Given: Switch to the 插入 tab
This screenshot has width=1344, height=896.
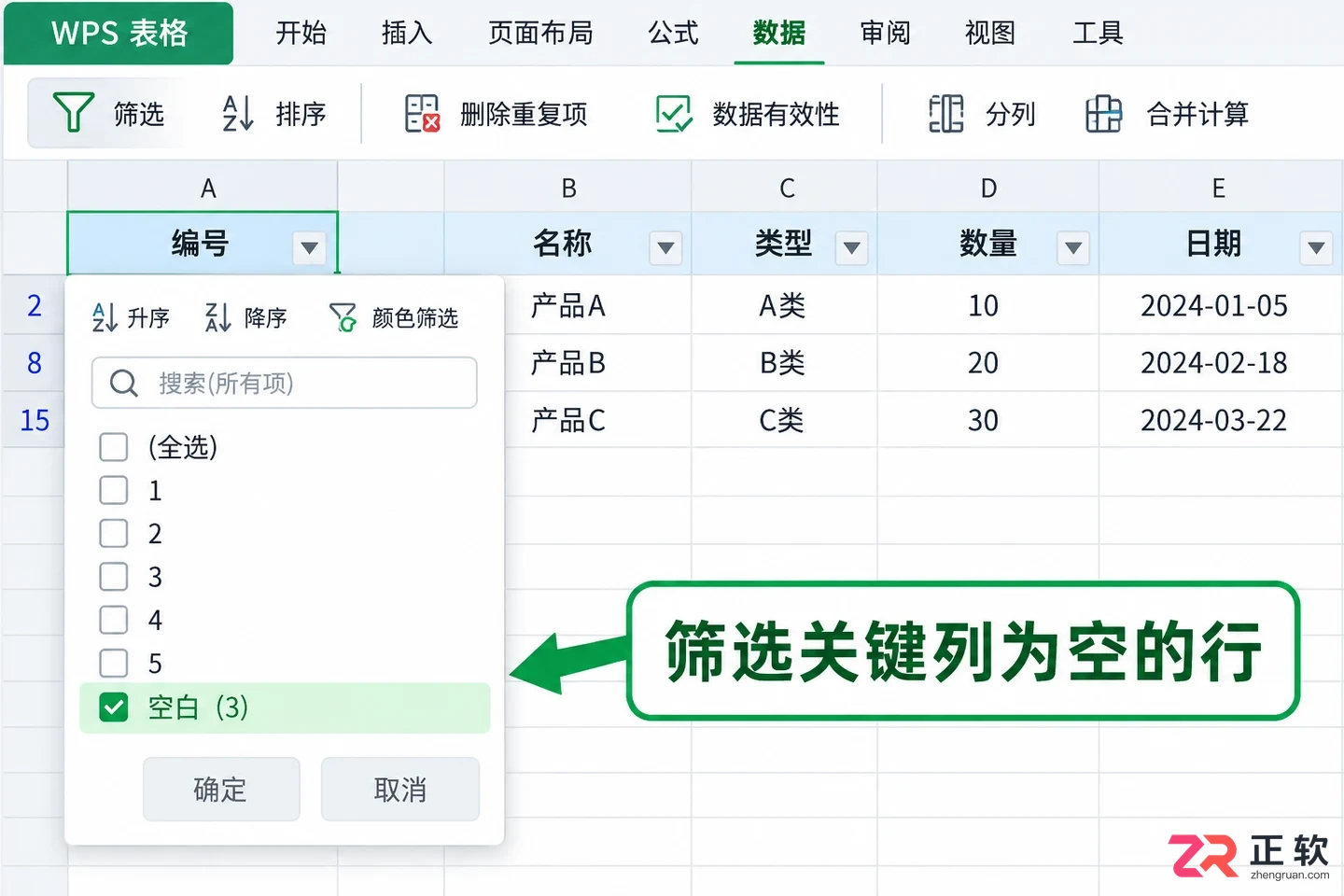Looking at the screenshot, I should (x=407, y=33).
